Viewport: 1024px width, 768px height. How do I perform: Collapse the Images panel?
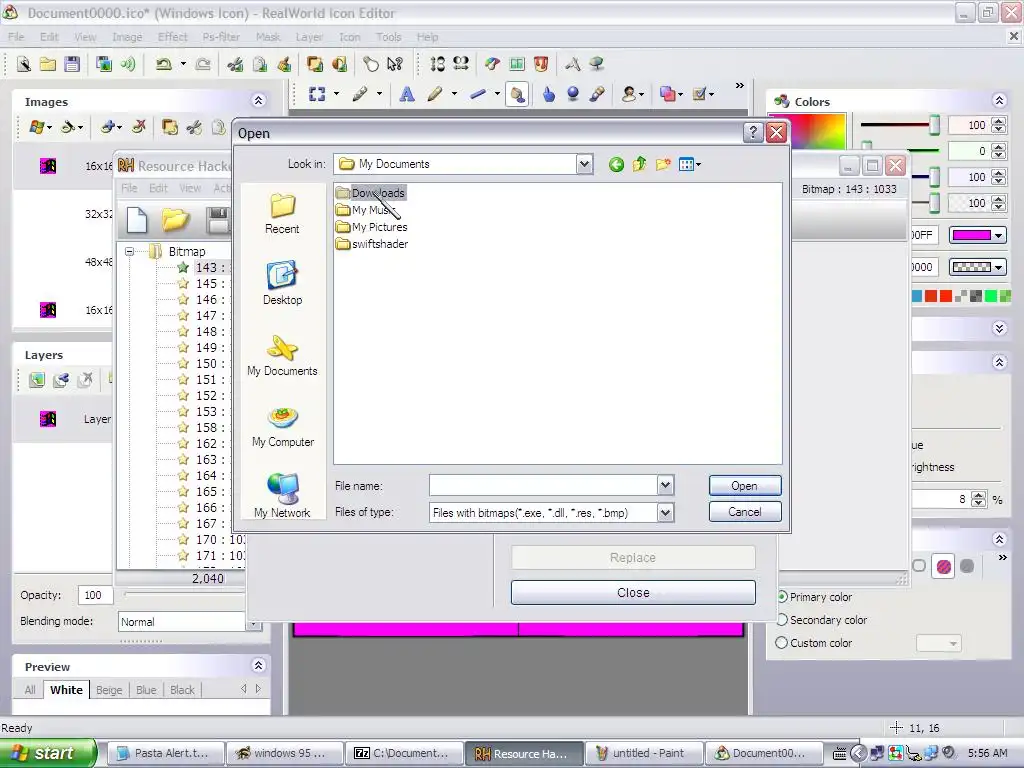click(259, 100)
